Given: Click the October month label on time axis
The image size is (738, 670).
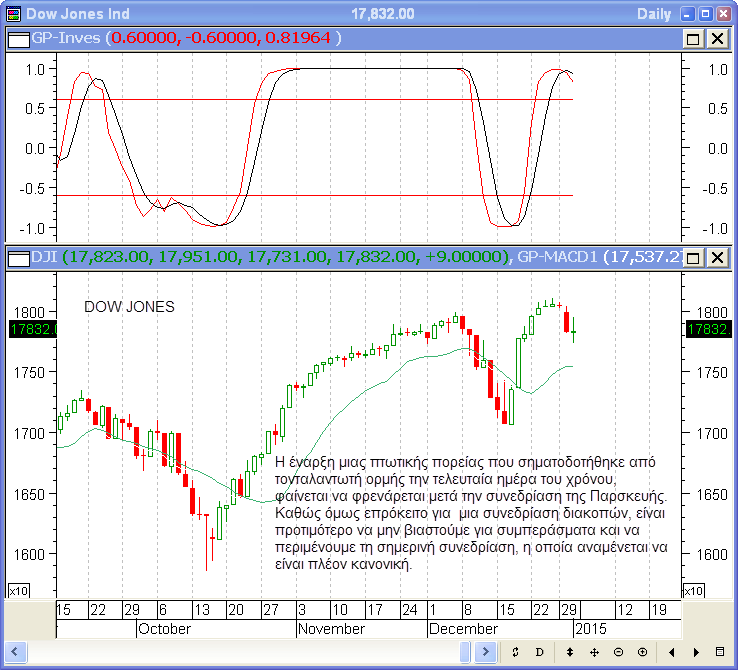Looking at the screenshot, I should coord(165,629).
